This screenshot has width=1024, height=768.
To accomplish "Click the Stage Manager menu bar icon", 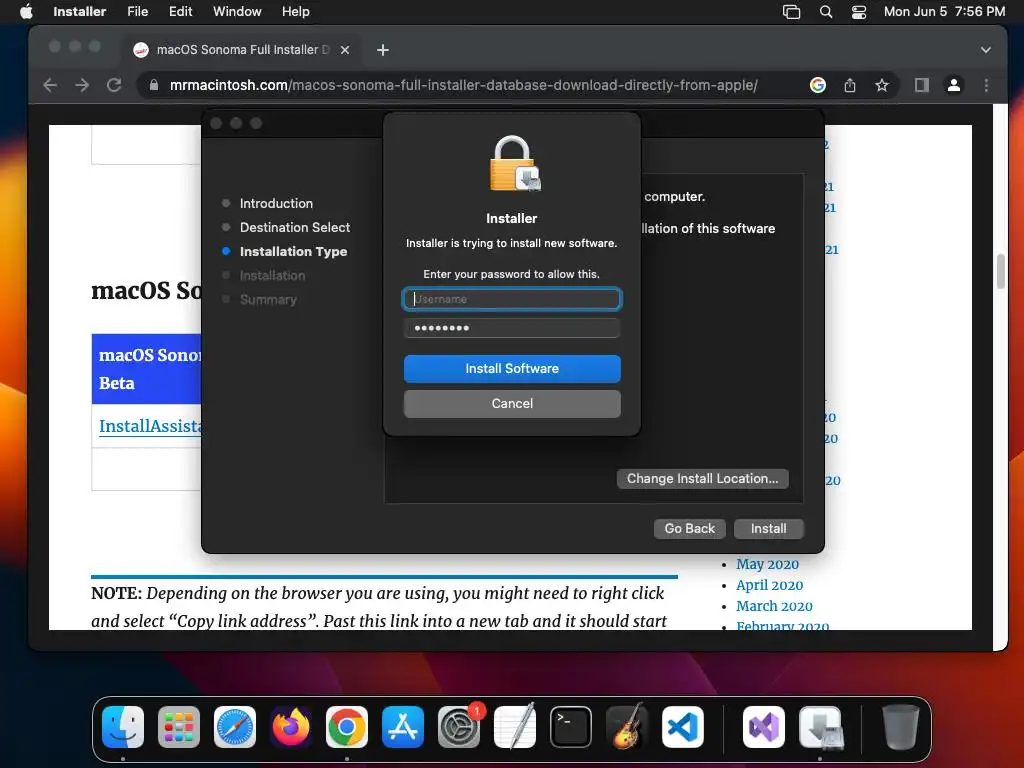I will click(792, 11).
